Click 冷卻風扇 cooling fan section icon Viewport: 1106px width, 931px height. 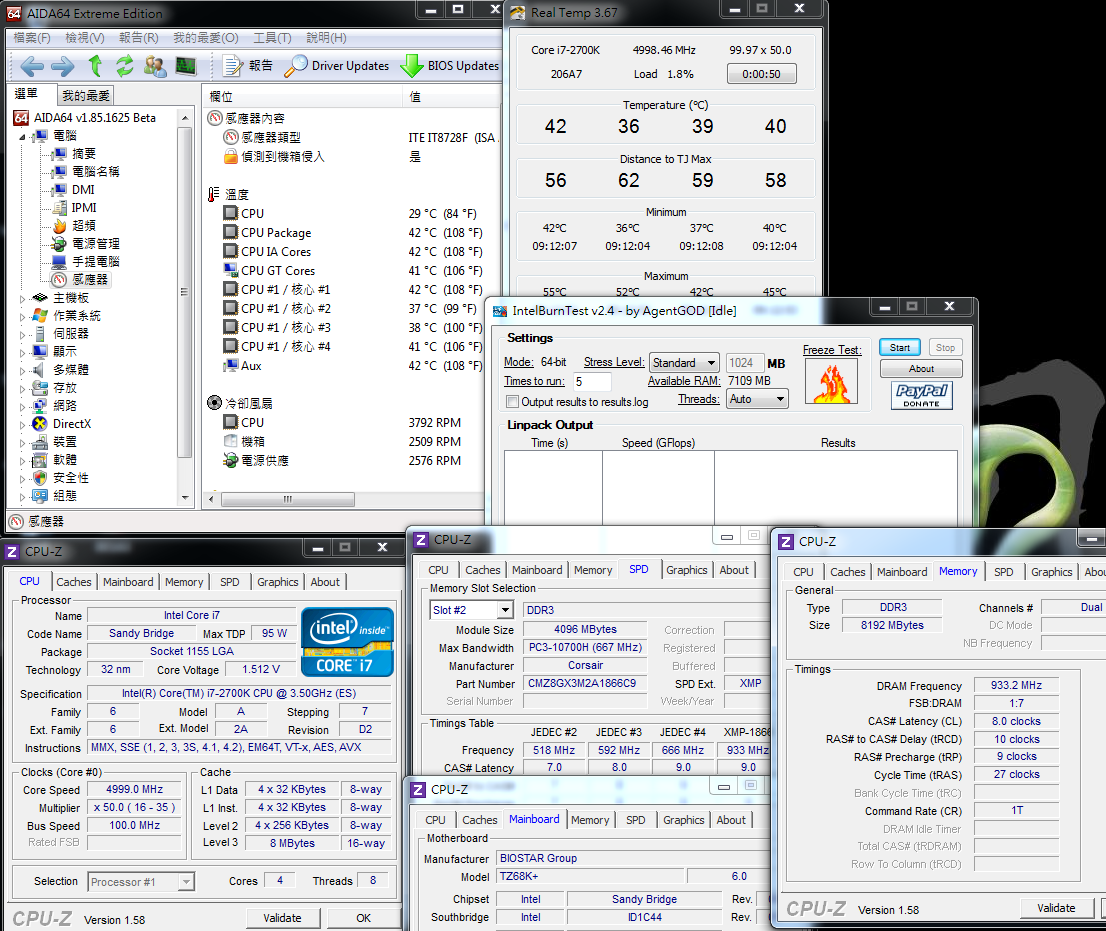214,403
